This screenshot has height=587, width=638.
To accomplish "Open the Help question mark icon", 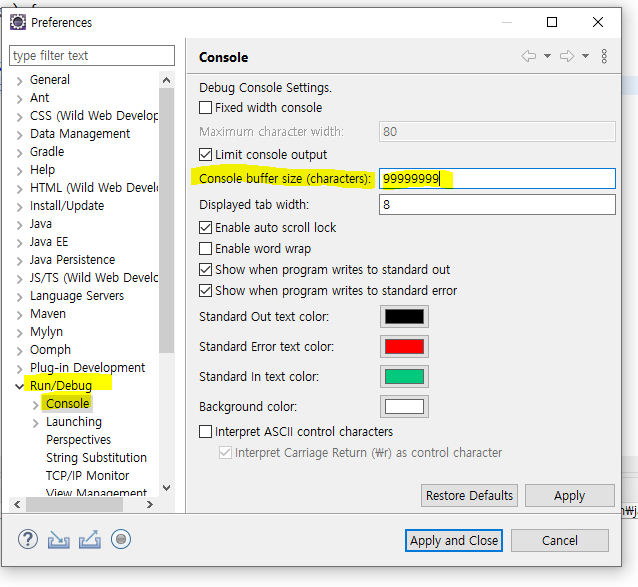I will (x=28, y=540).
